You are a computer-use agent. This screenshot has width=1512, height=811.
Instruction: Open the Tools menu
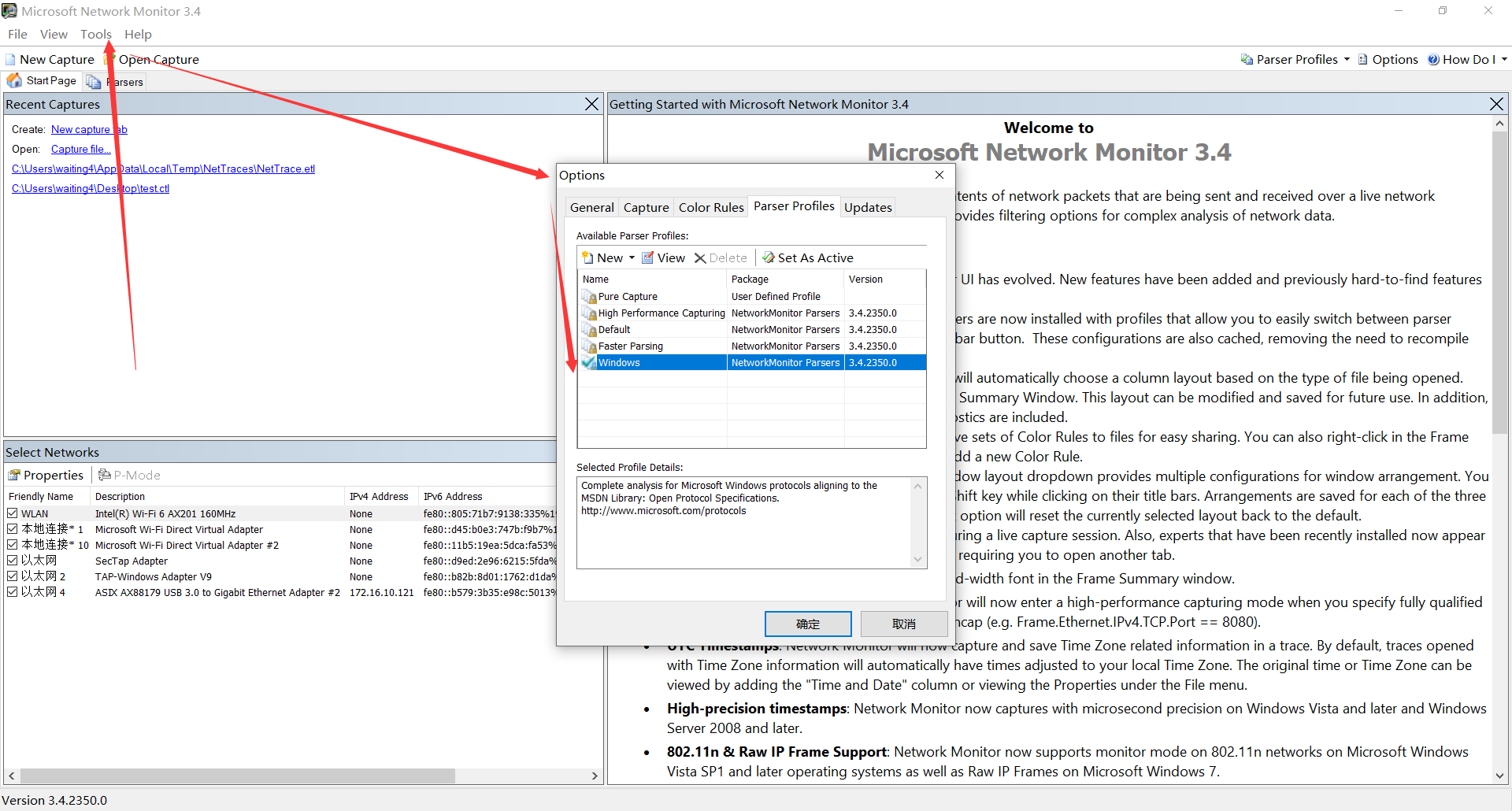95,35
